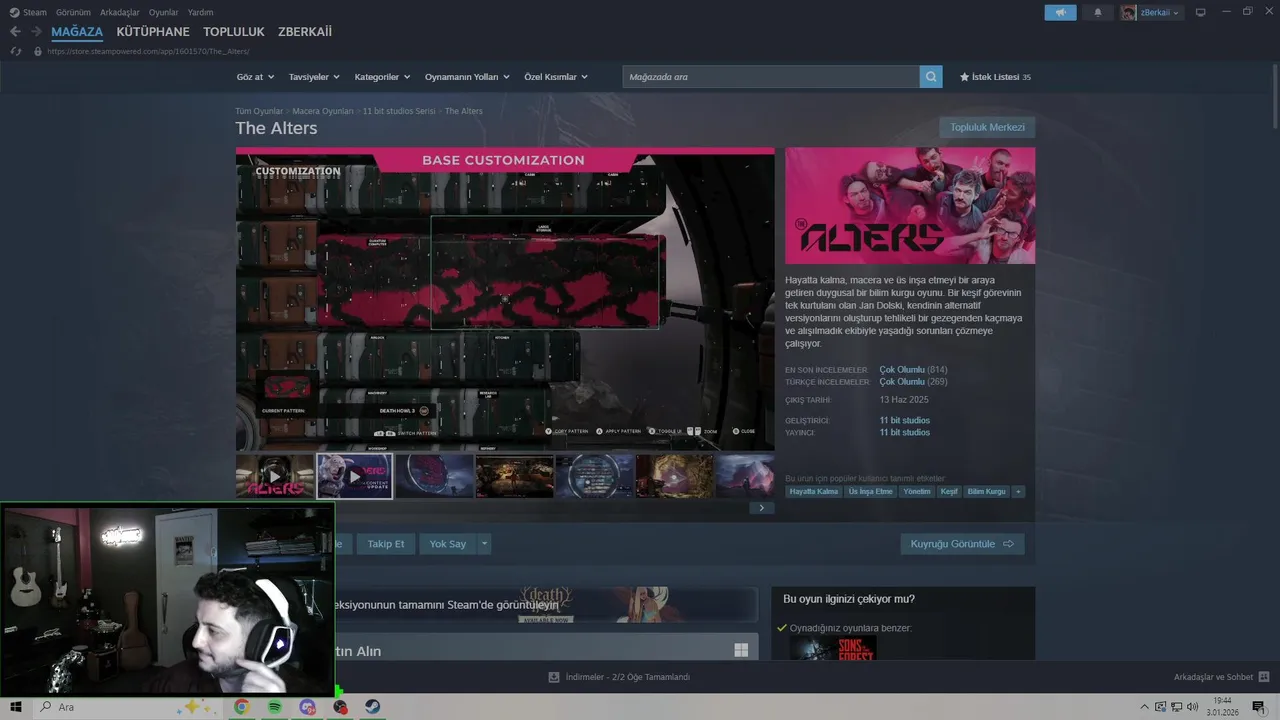Open the dropdown arrow next to Yok Say
The height and width of the screenshot is (720, 1280).
coord(484,544)
